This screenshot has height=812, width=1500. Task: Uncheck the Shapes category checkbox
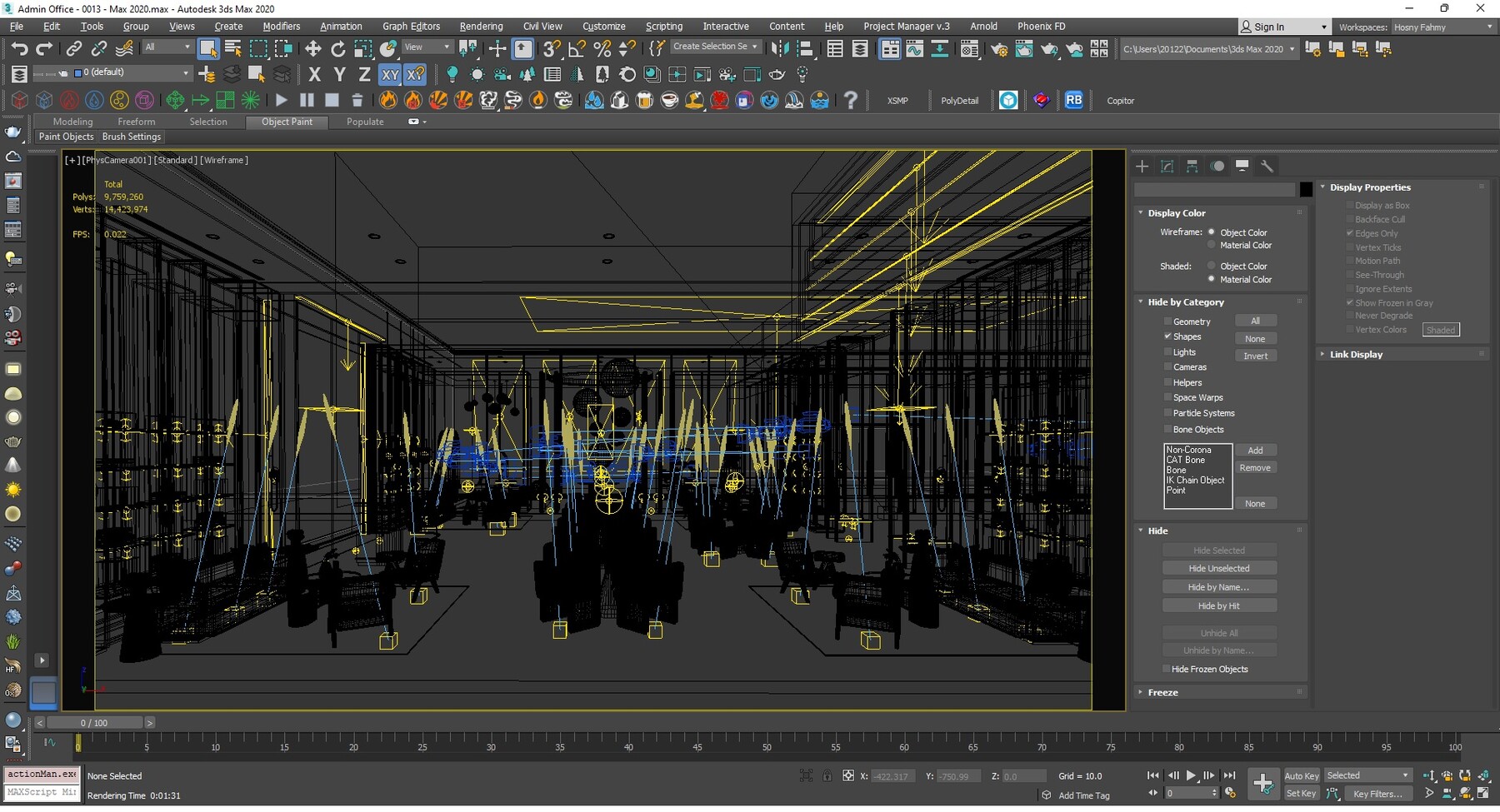coord(1167,336)
